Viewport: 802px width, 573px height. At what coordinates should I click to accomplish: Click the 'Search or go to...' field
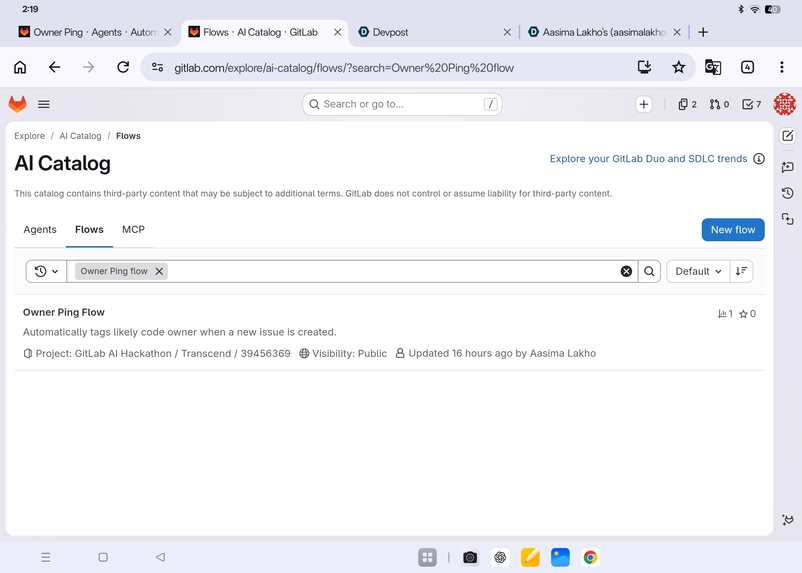[x=402, y=104]
